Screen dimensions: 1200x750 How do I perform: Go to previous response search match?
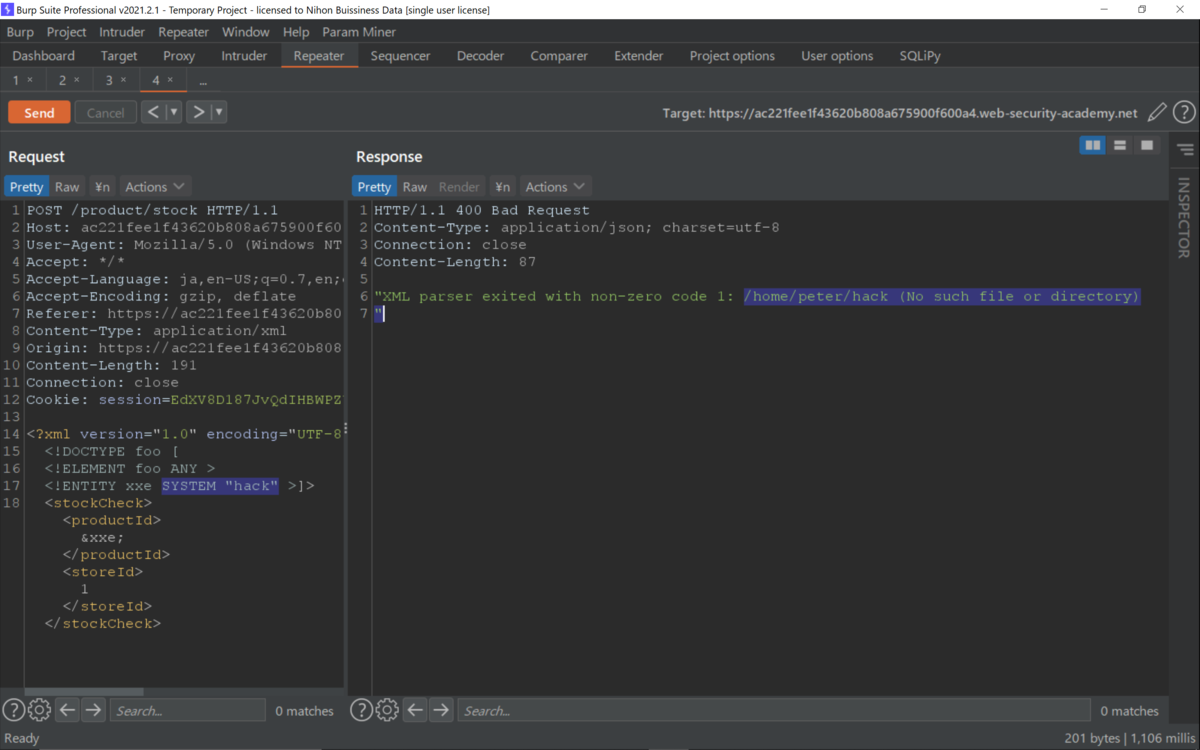click(x=415, y=710)
